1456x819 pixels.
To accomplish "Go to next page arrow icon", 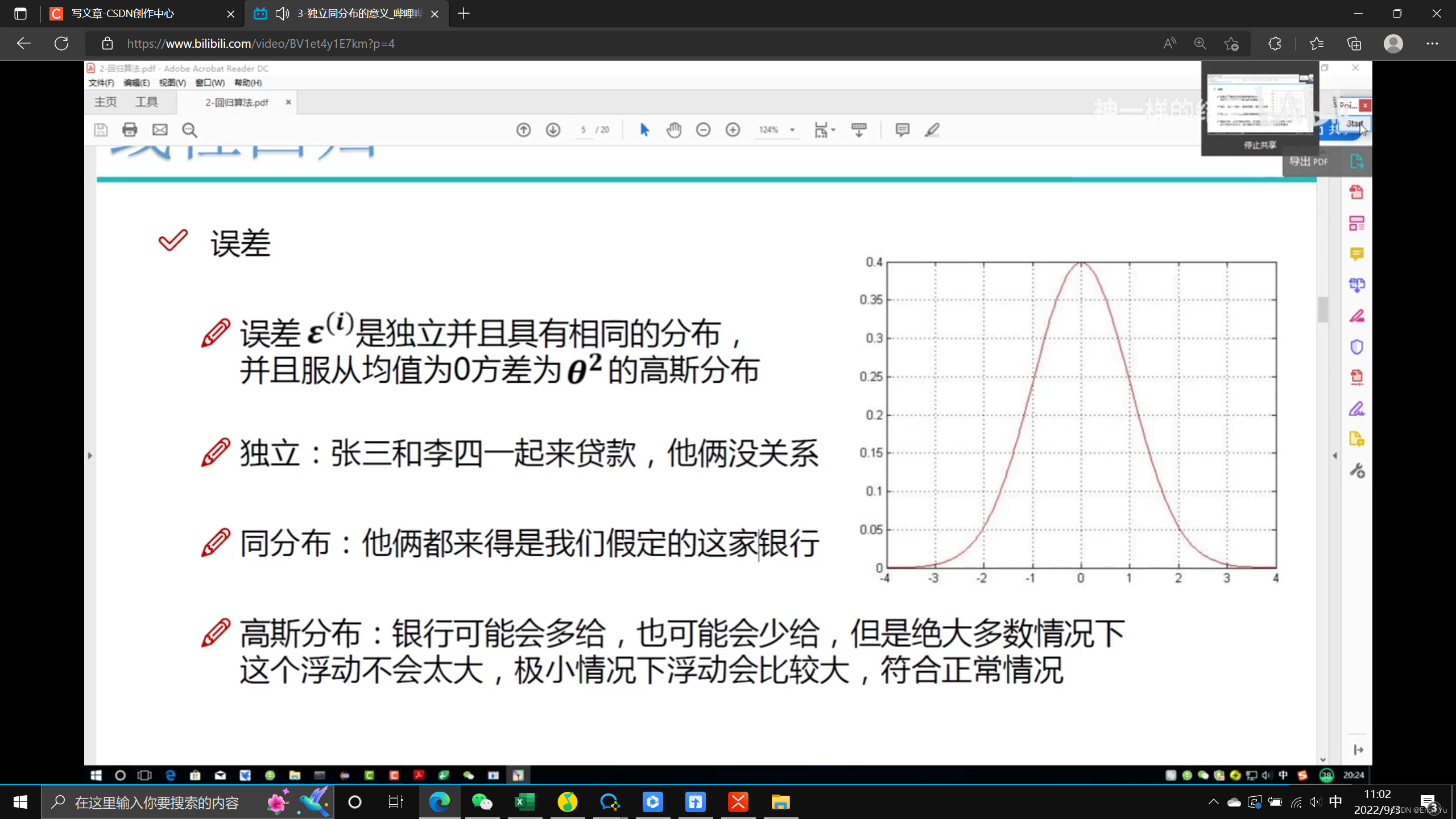I will pyautogui.click(x=553, y=130).
